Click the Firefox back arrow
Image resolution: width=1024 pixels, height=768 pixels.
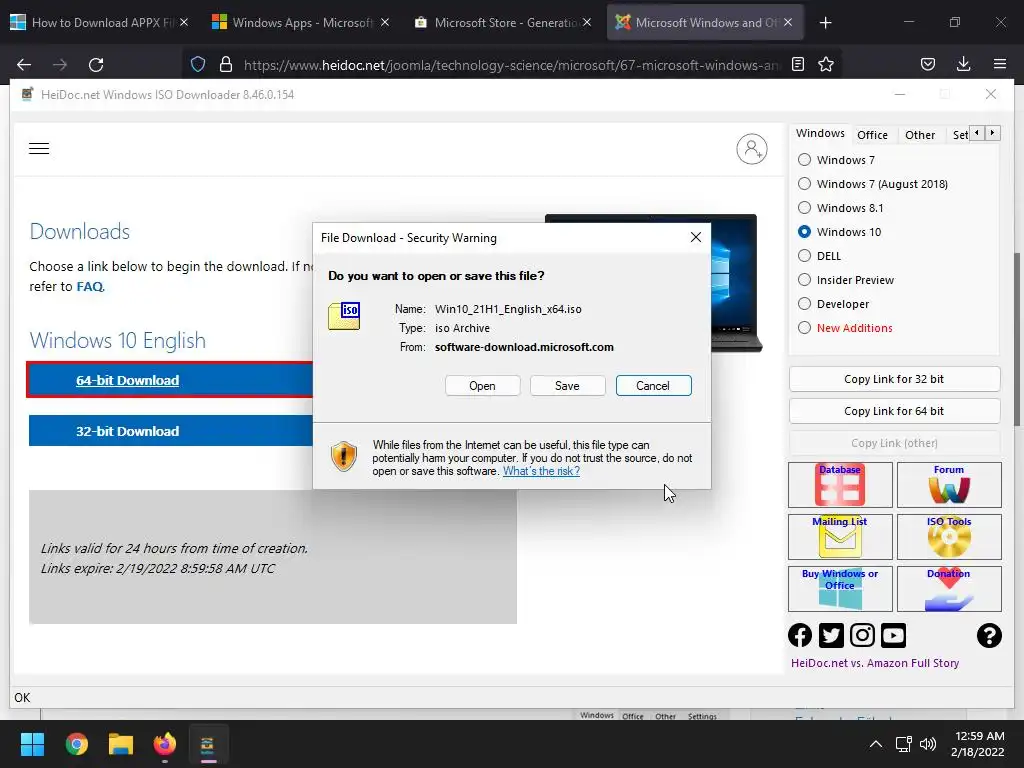(24, 65)
